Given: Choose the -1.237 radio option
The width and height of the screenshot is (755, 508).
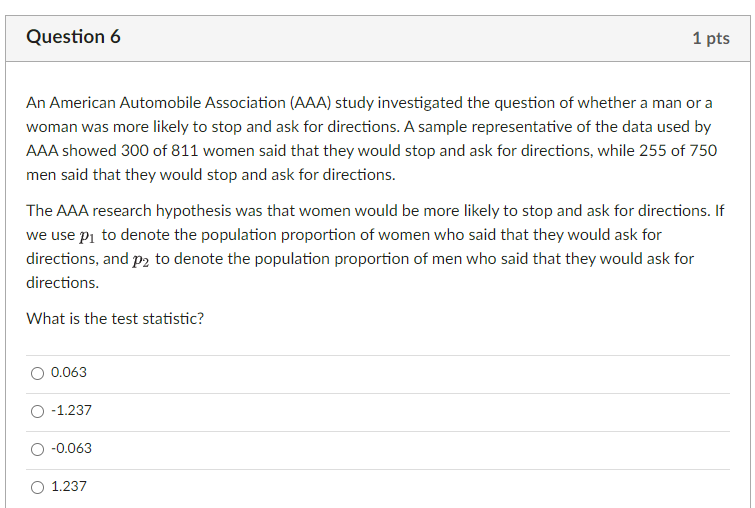Looking at the screenshot, I should pos(37,411).
